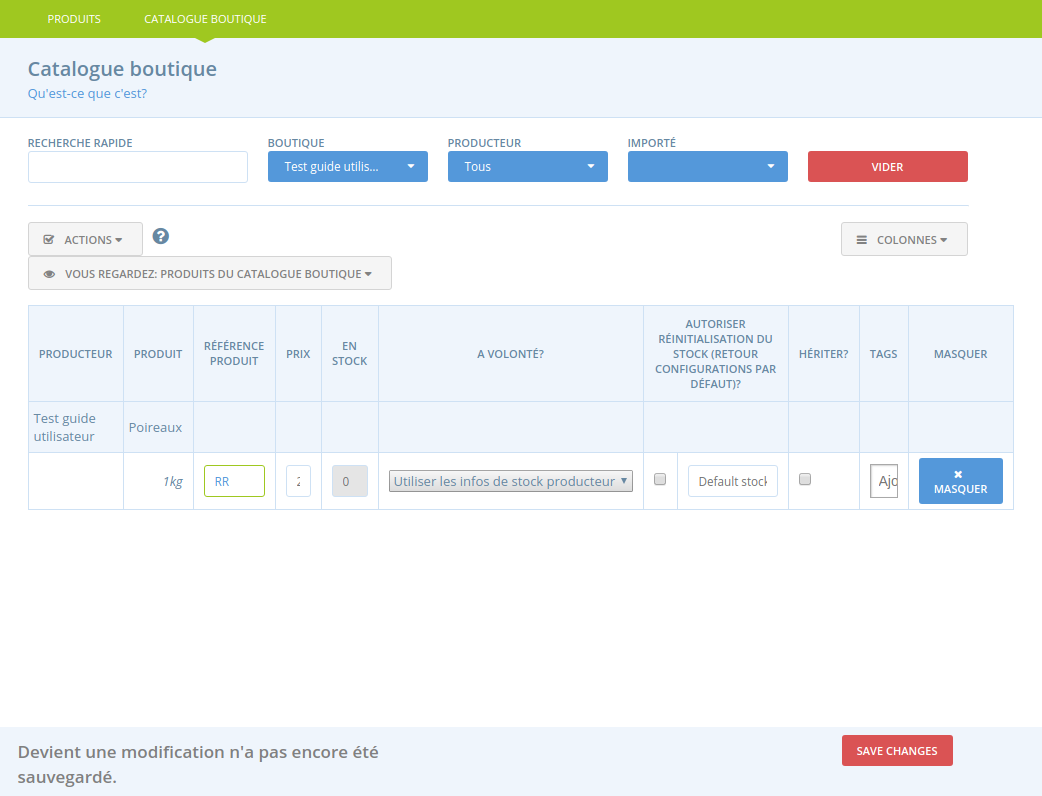Switch to the Produits tab
Screen dimensions: 1042x796
[74, 19]
